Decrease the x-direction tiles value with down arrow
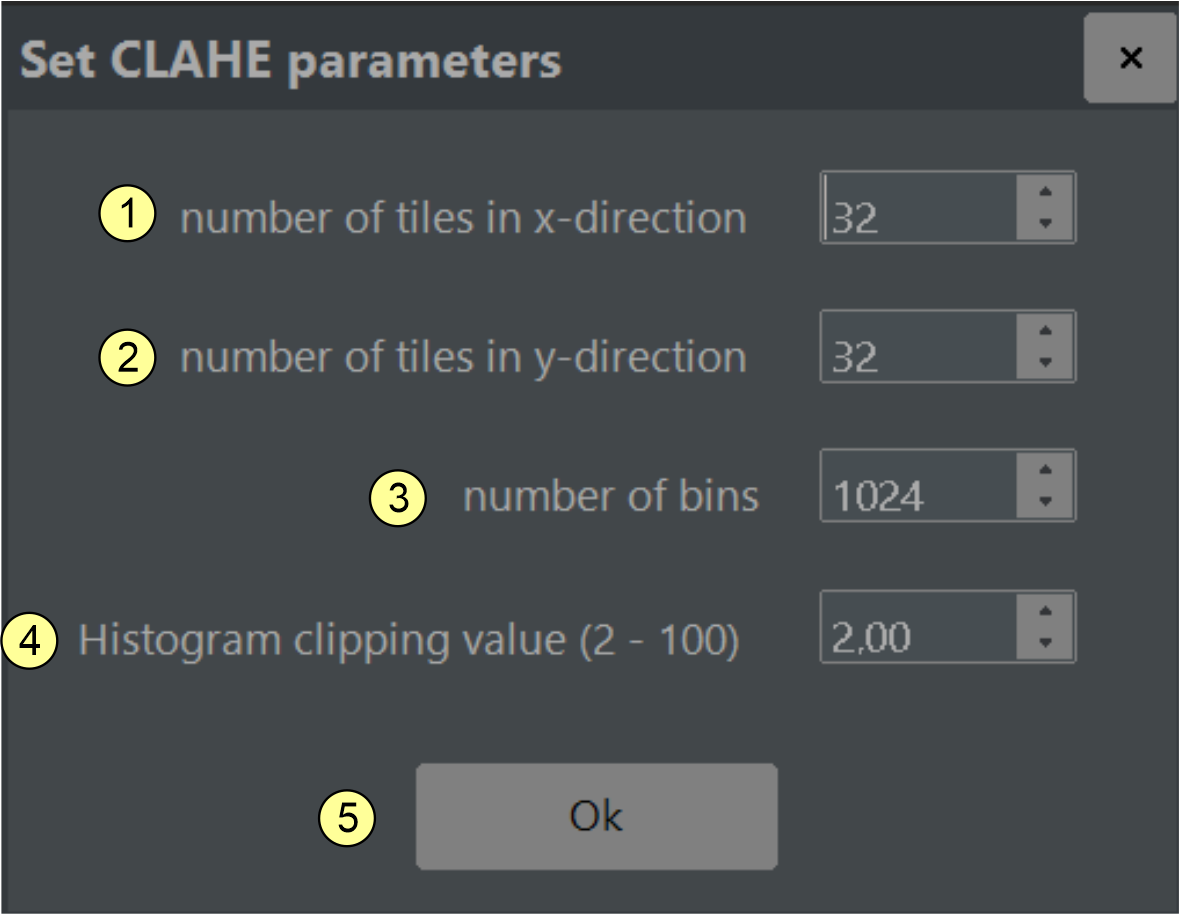 tap(1044, 224)
